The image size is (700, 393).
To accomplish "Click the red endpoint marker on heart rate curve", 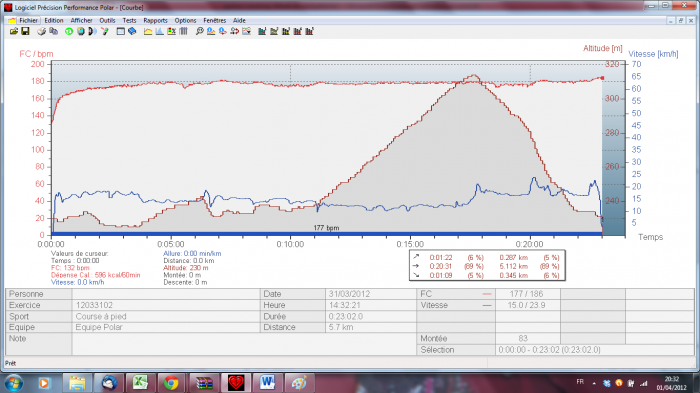I will coord(602,78).
